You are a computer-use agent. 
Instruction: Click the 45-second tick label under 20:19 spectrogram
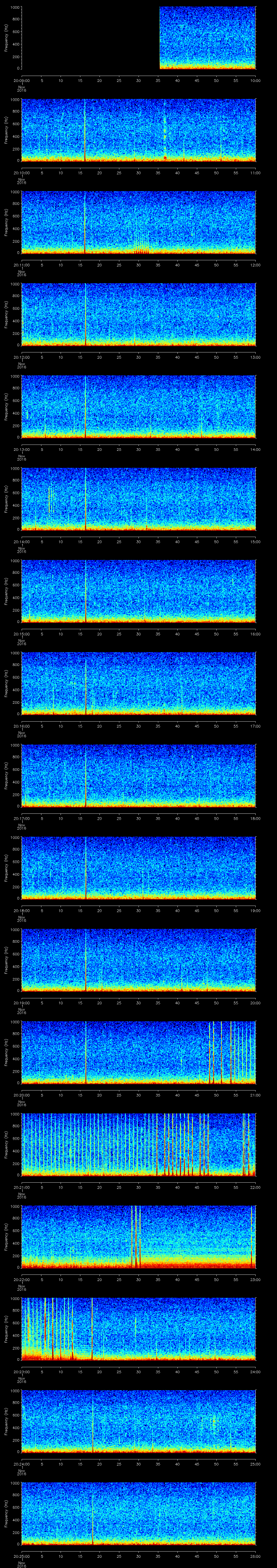point(197,1003)
